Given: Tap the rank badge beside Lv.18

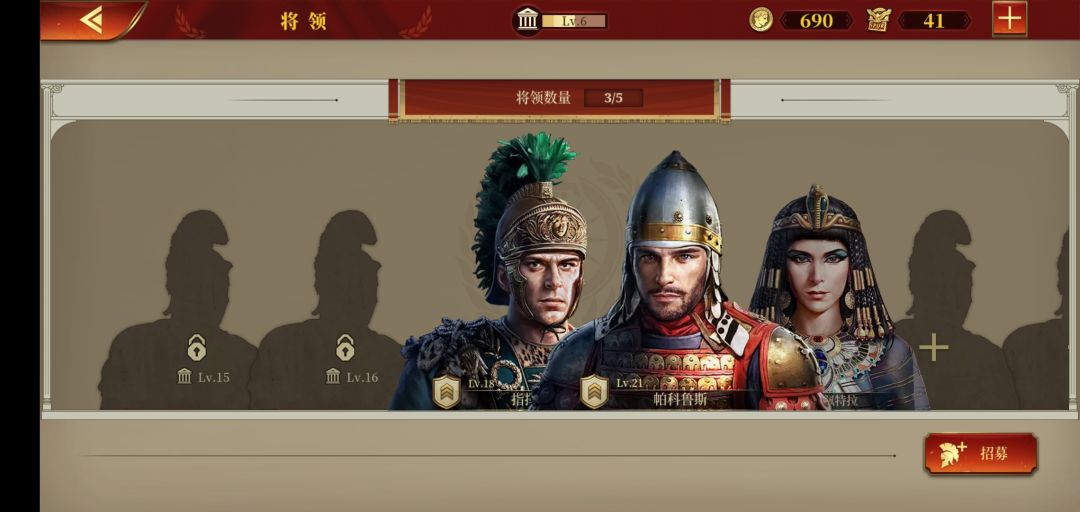Looking at the screenshot, I should (x=446, y=391).
